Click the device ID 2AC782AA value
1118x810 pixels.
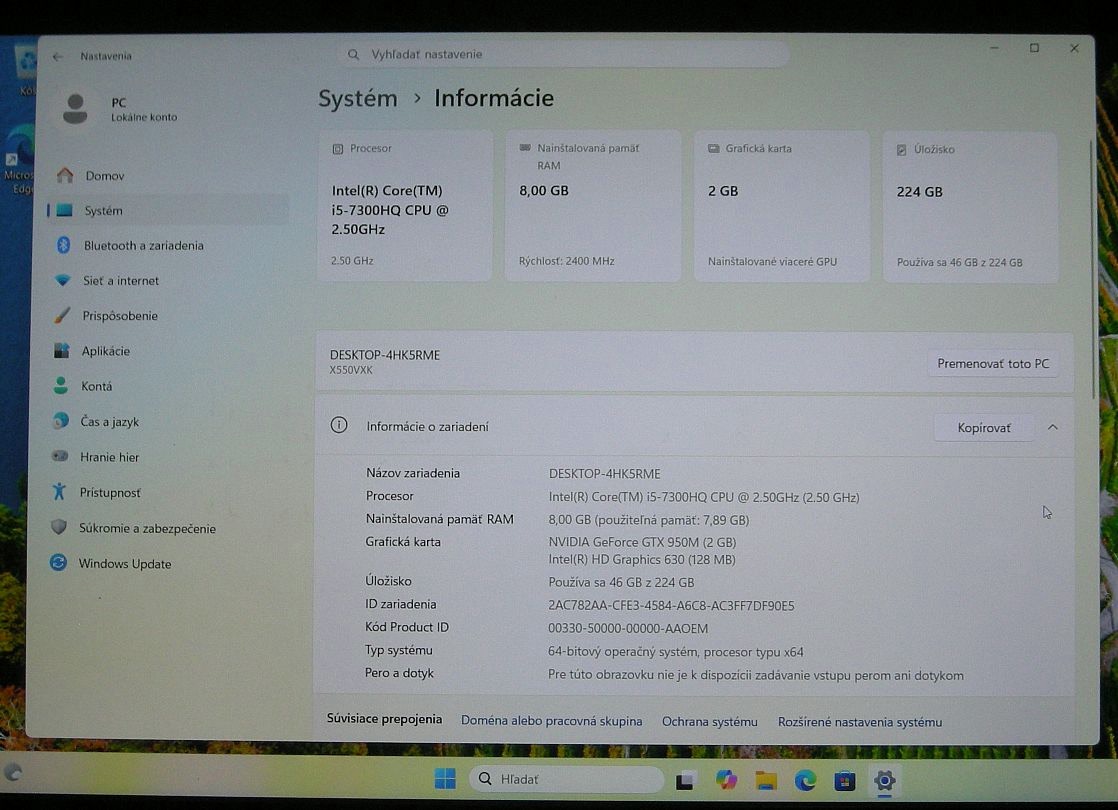click(671, 605)
